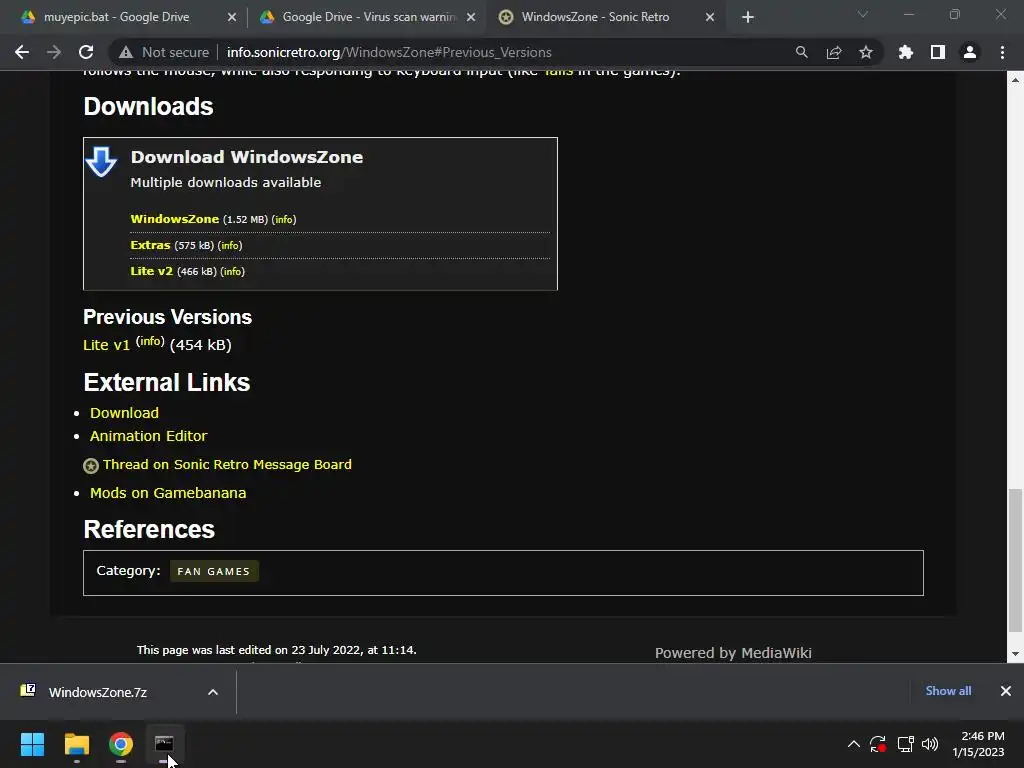Viewport: 1024px width, 768px height.
Task: Close the Virus scan warning tab
Action: click(471, 17)
